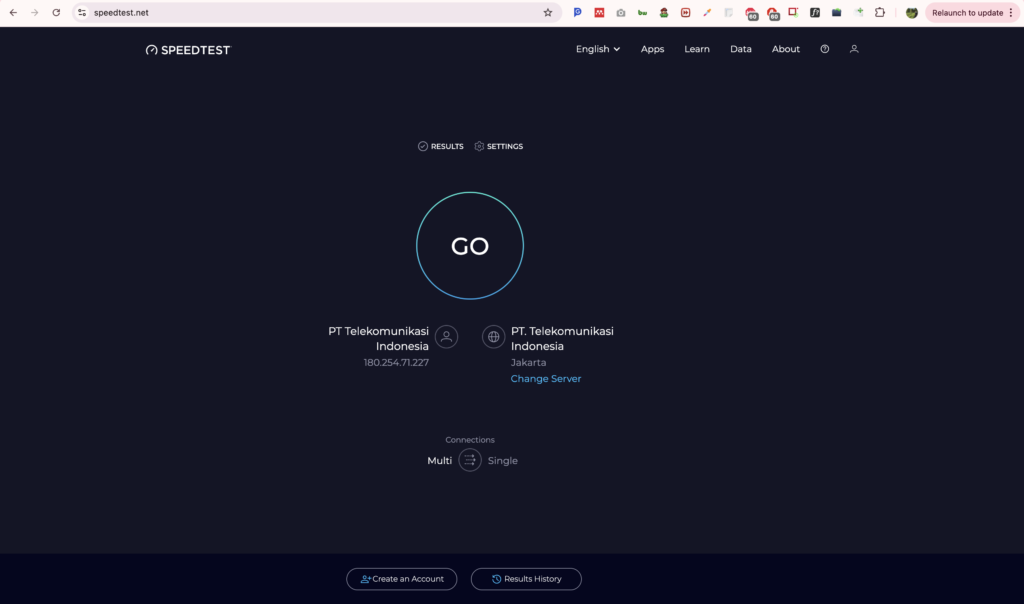The width and height of the screenshot is (1024, 604).
Task: Click the help question mark icon
Action: (825, 49)
